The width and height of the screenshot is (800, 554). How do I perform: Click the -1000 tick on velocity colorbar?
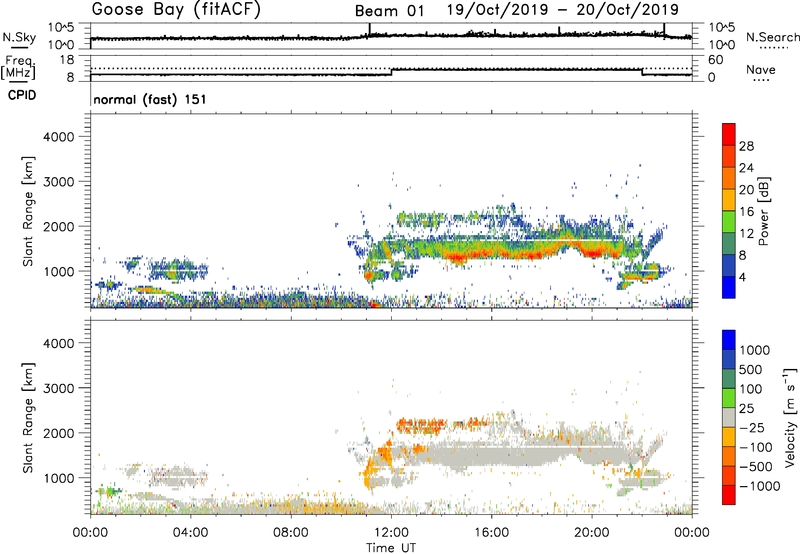(x=760, y=486)
